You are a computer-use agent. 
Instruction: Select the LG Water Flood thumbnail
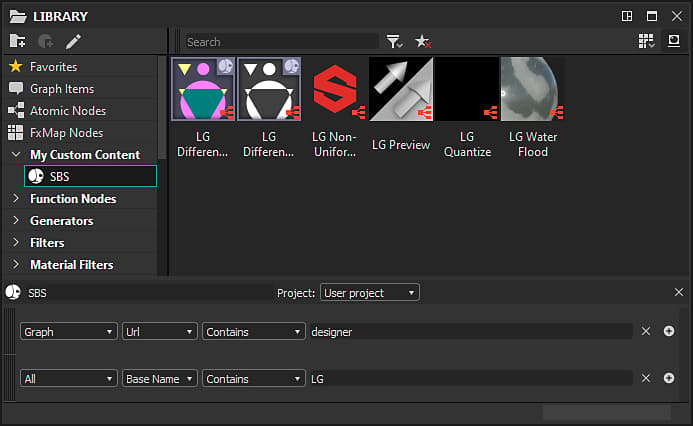533,108
